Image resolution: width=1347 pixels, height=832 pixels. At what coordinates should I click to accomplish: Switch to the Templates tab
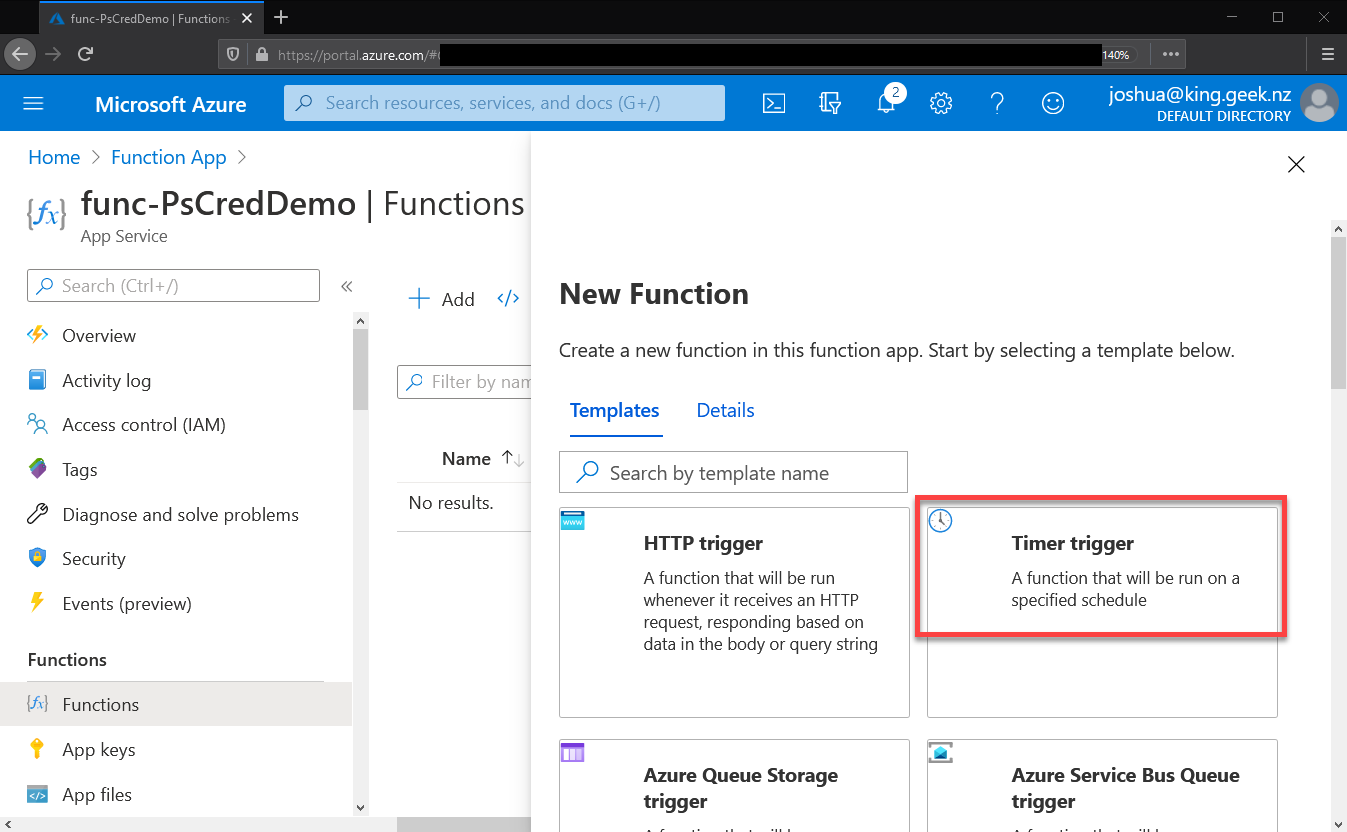614,410
